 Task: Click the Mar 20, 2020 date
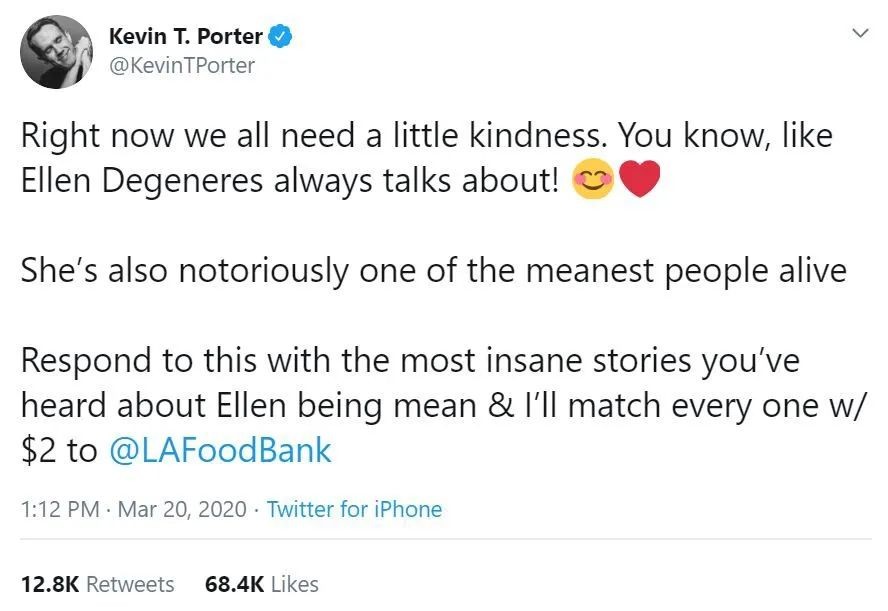coord(182,509)
